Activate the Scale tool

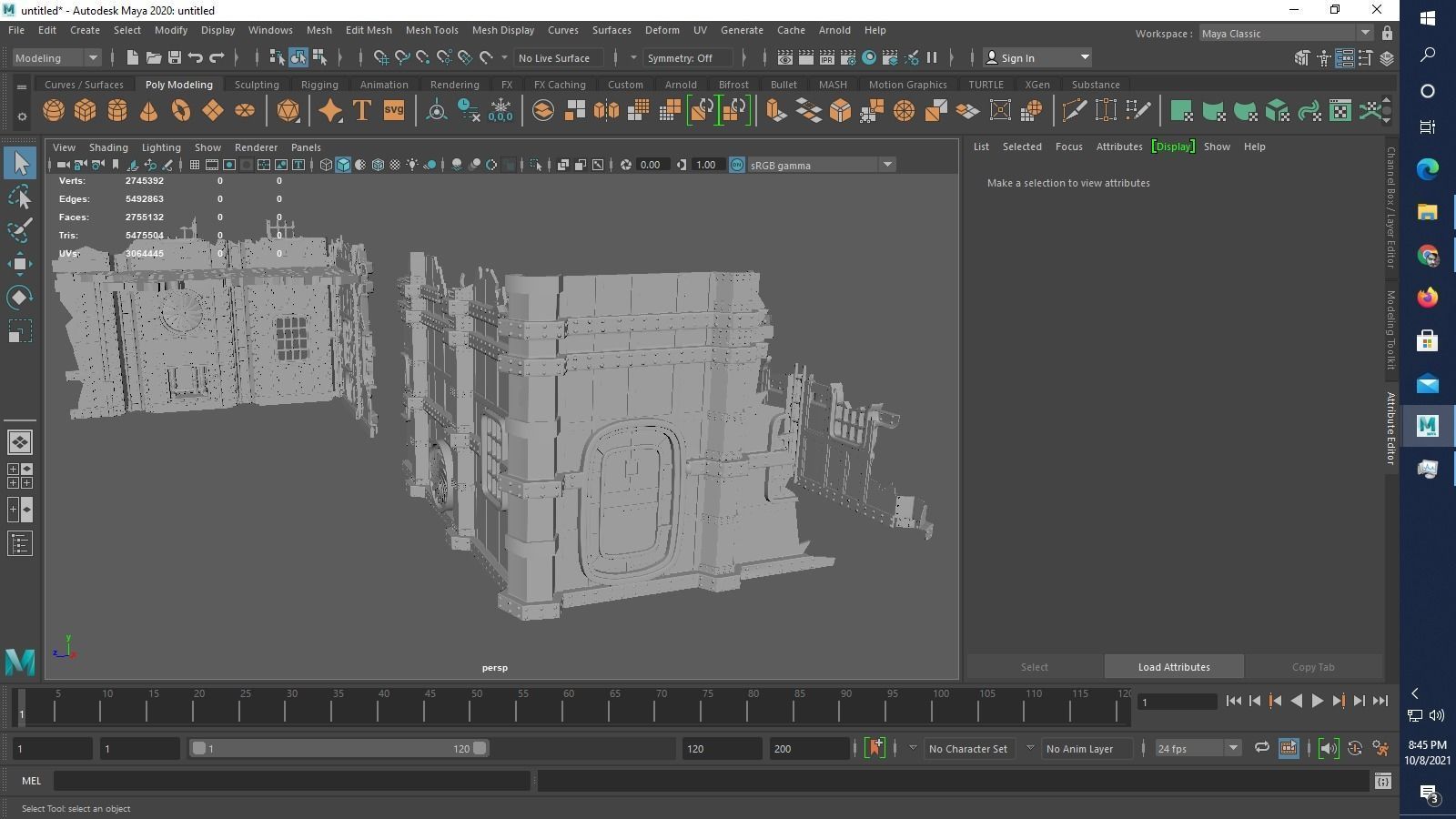coord(20,331)
